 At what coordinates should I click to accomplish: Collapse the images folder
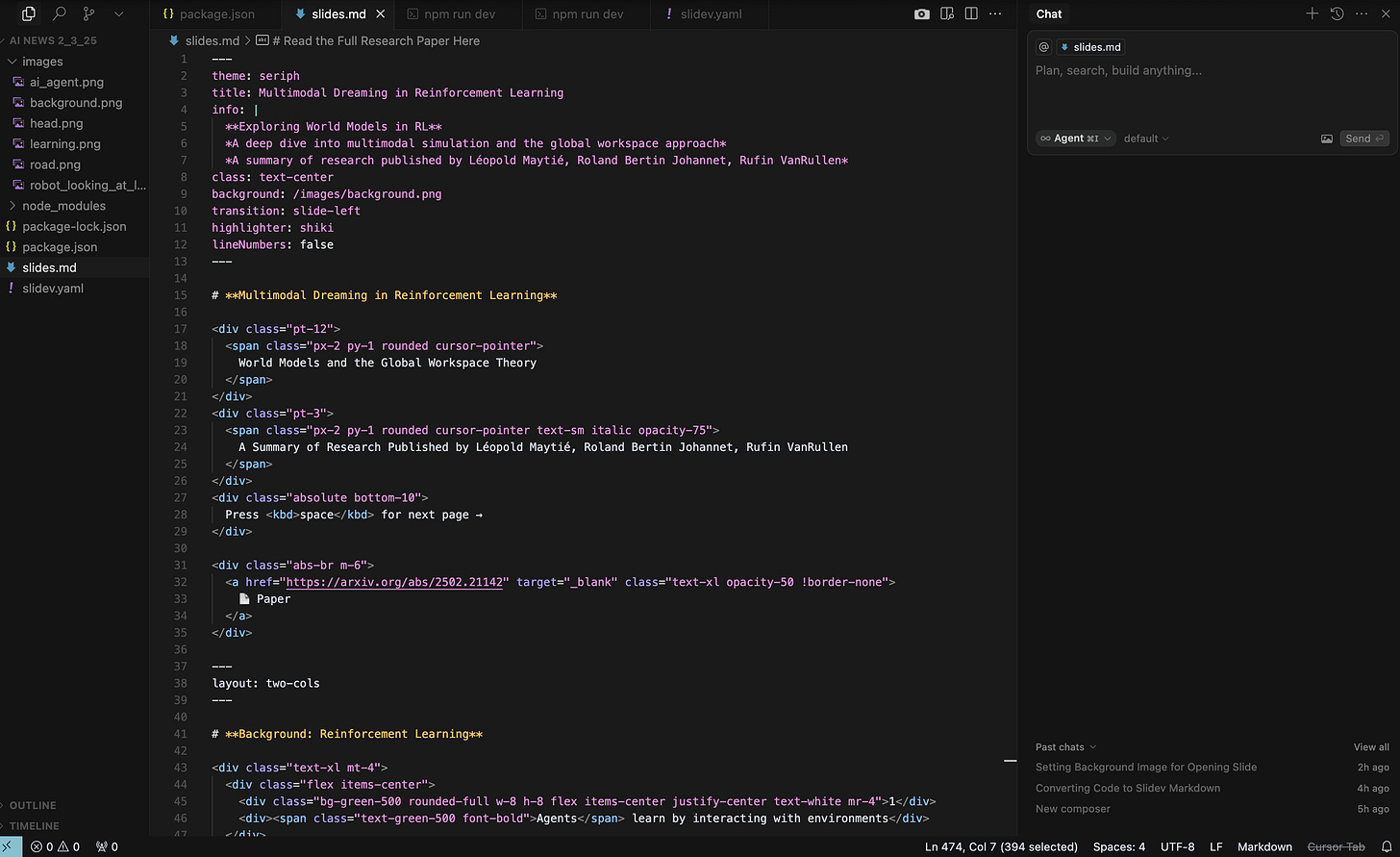point(42,62)
